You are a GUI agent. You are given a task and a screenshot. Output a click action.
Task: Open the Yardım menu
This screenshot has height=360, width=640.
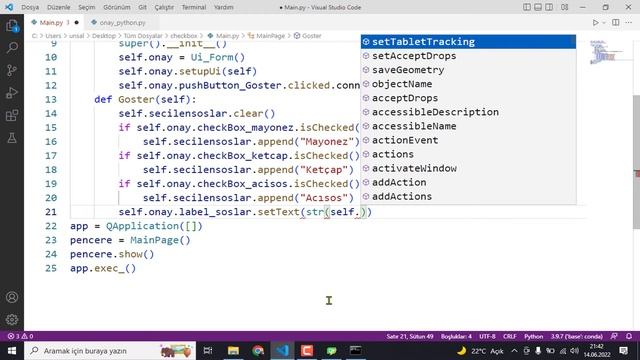point(224,7)
